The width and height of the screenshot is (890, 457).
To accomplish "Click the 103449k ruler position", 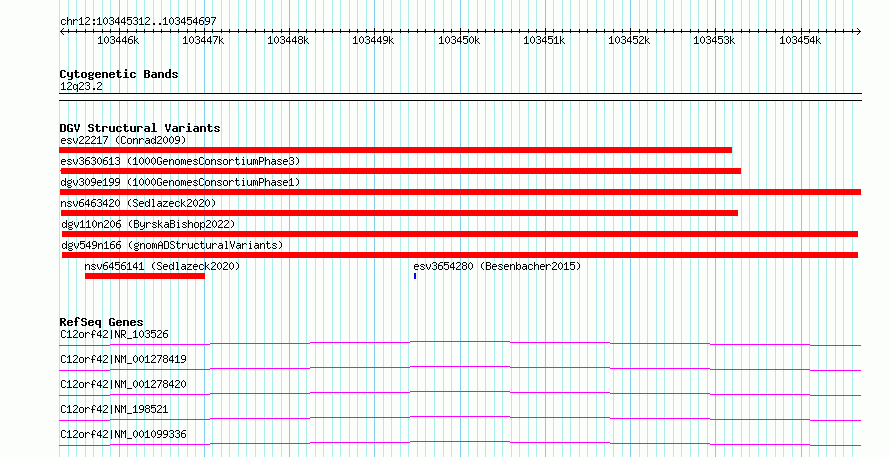I will pyautogui.click(x=373, y=41).
